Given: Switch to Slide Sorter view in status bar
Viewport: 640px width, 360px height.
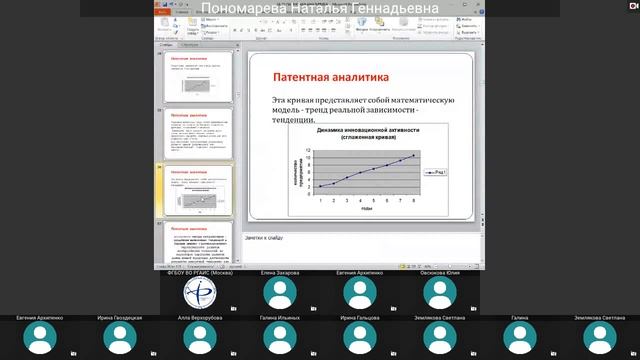Looking at the screenshot, I should 408,267.
